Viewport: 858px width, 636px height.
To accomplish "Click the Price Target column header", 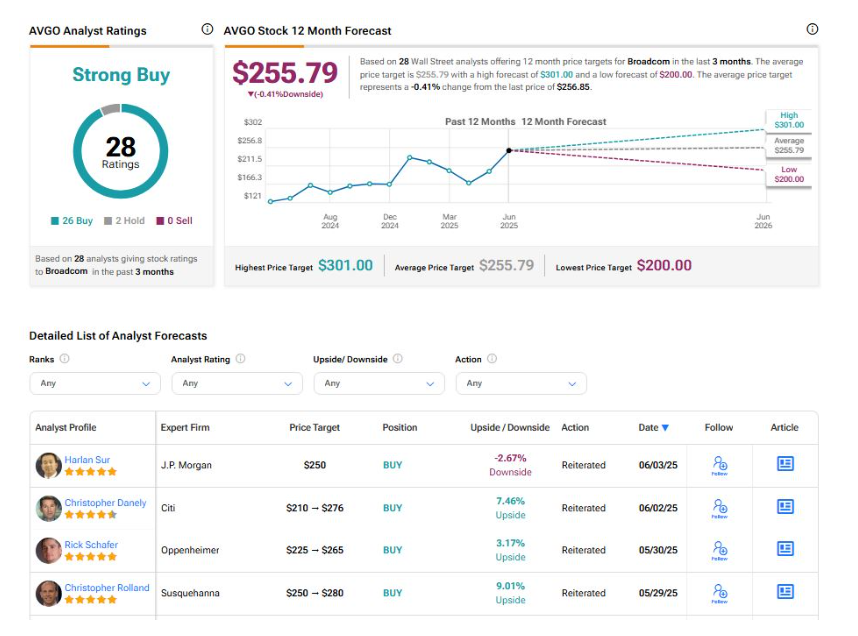I will (315, 427).
